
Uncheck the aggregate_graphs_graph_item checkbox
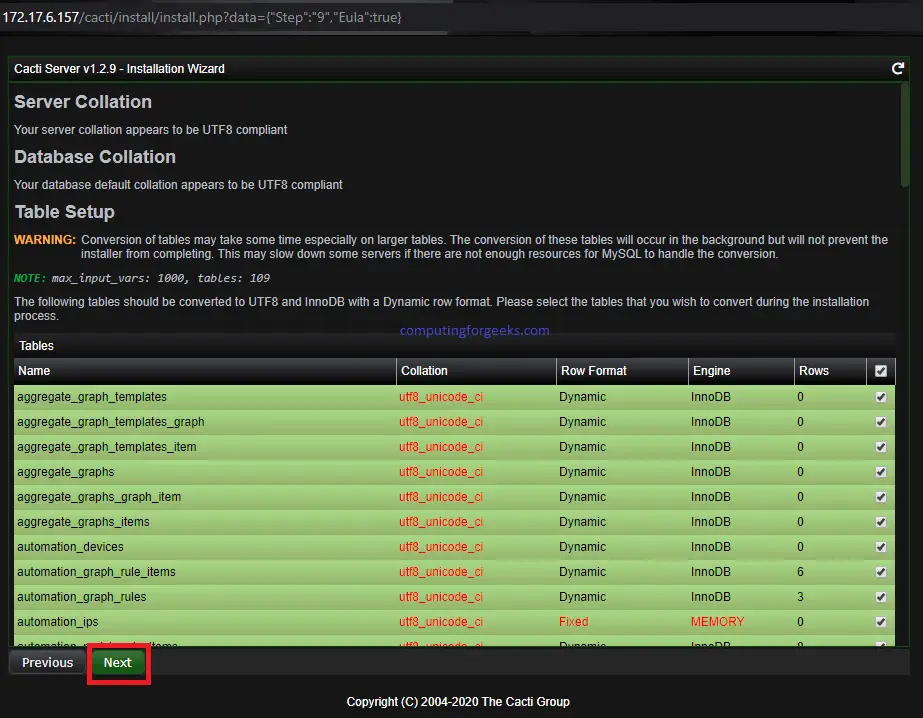click(881, 497)
